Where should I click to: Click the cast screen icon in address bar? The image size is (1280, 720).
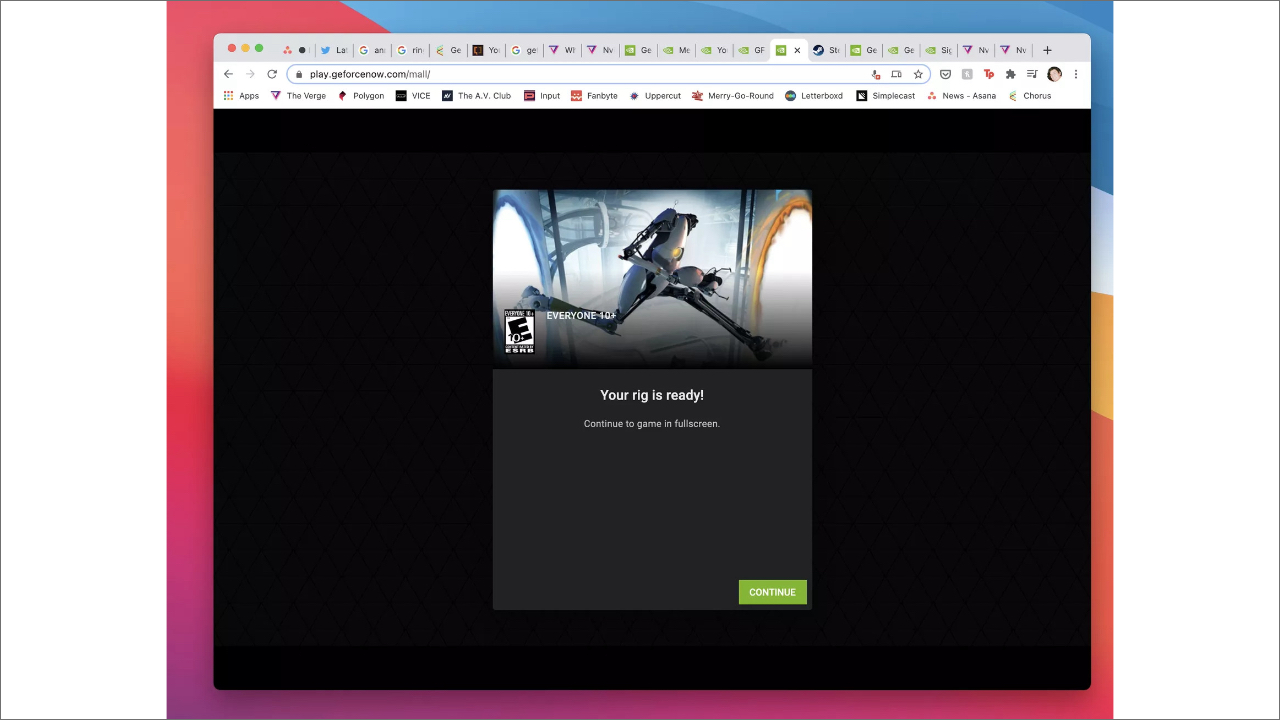(x=896, y=74)
